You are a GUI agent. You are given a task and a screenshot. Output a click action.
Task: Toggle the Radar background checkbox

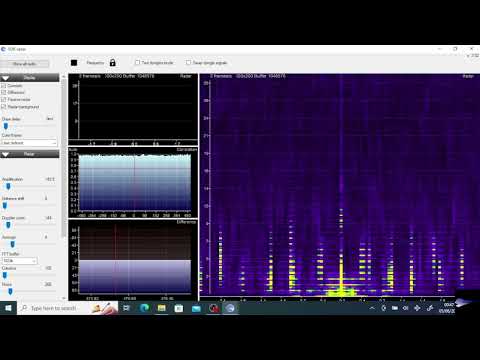pyautogui.click(x=4, y=107)
